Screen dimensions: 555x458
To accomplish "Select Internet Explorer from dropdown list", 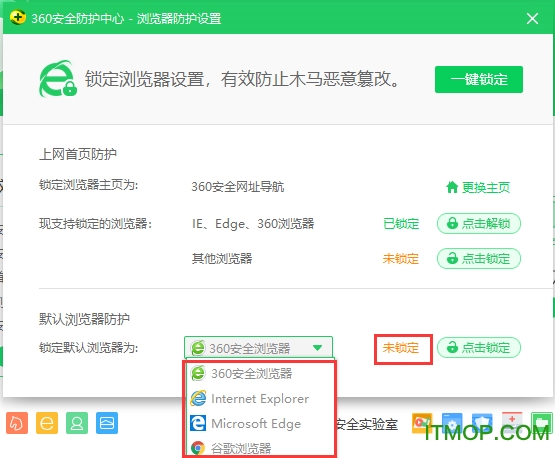I will click(259, 399).
